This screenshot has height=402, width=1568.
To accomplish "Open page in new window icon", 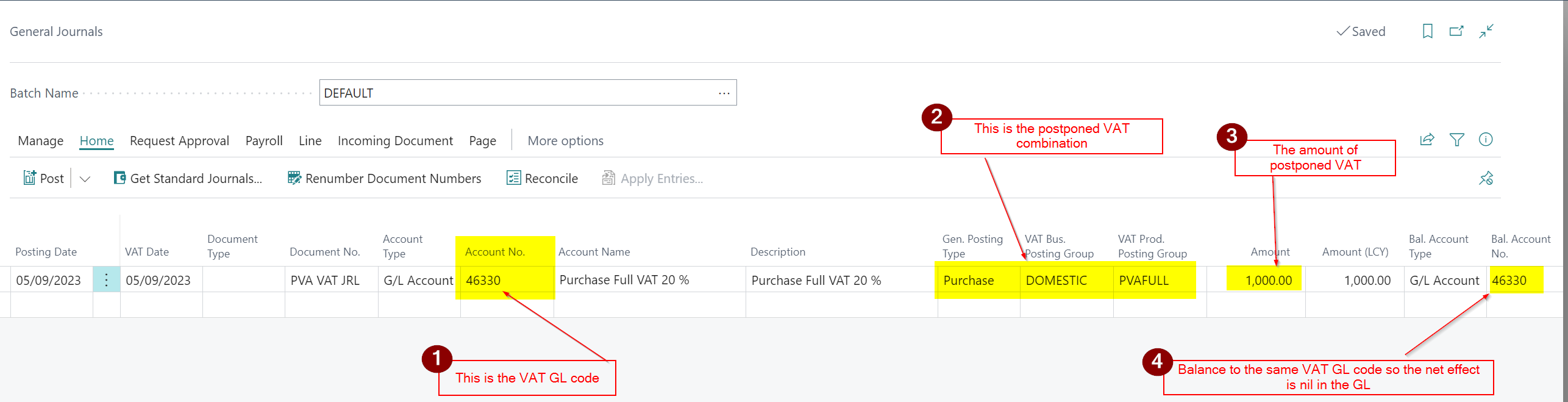I will pos(1456,31).
